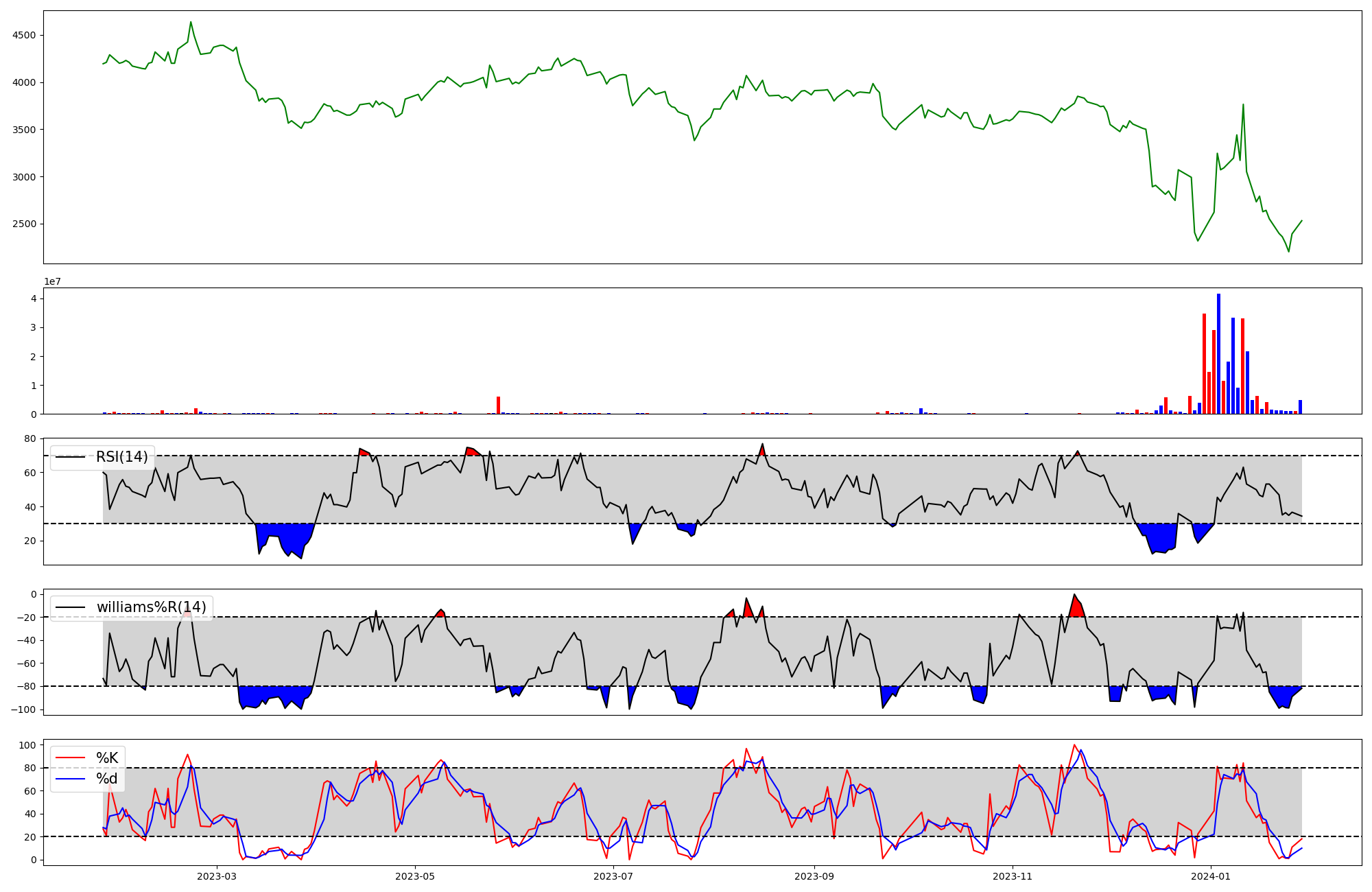The image size is (1372, 892).
Task: Click the red line swatch beside %K
Action: 71,758
